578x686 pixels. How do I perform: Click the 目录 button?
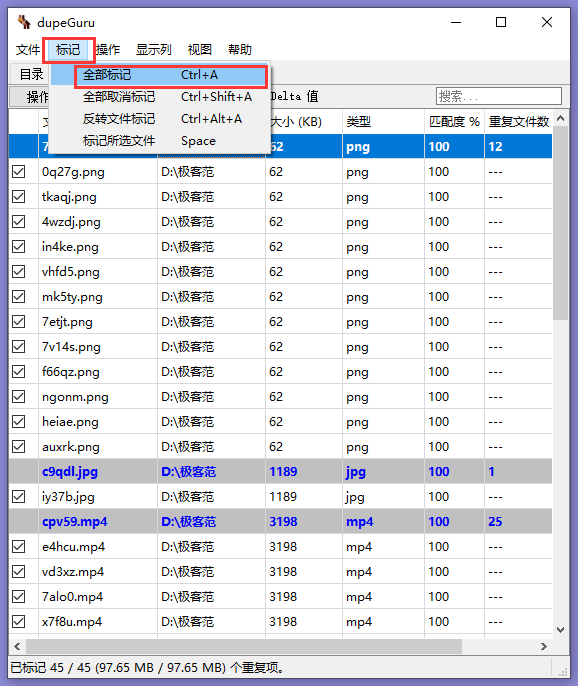click(32, 74)
